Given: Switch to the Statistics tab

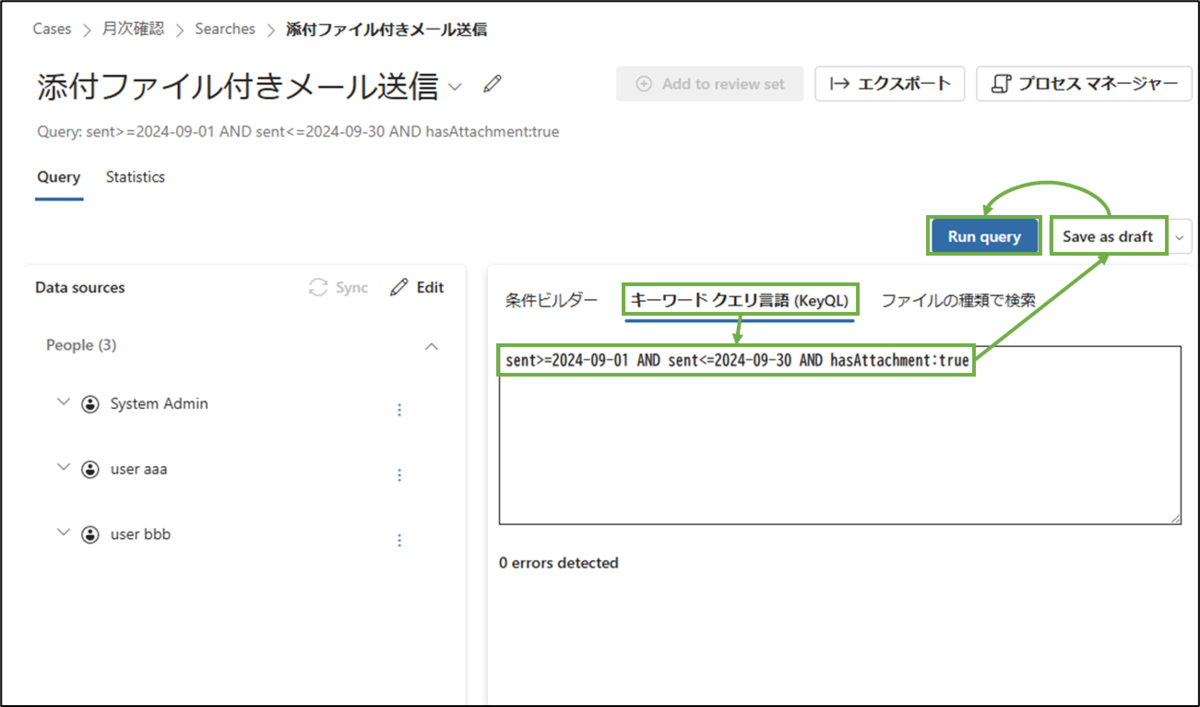Looking at the screenshot, I should tap(135, 177).
